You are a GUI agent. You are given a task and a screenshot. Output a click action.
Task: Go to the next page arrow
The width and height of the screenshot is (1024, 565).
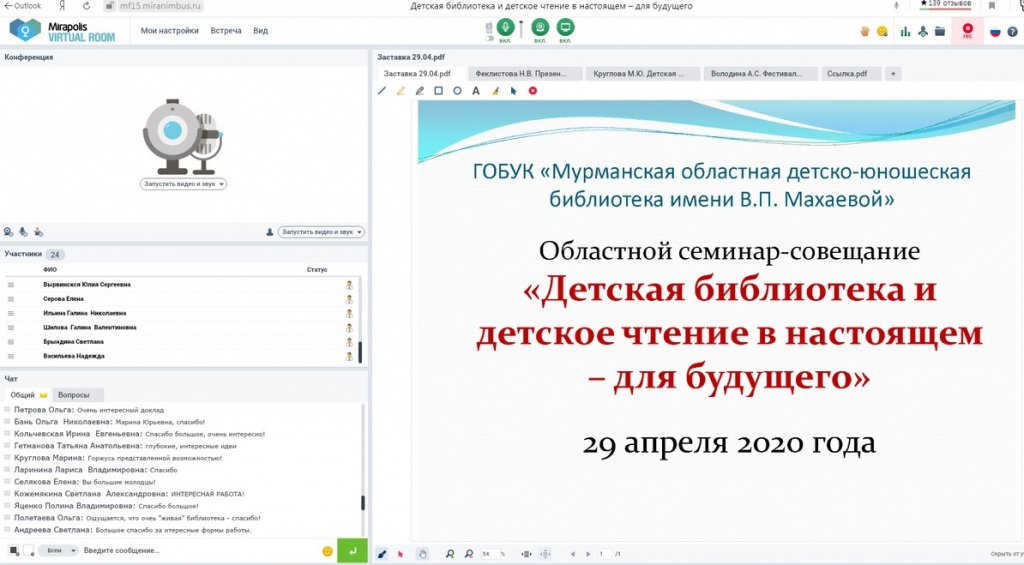(x=588, y=554)
